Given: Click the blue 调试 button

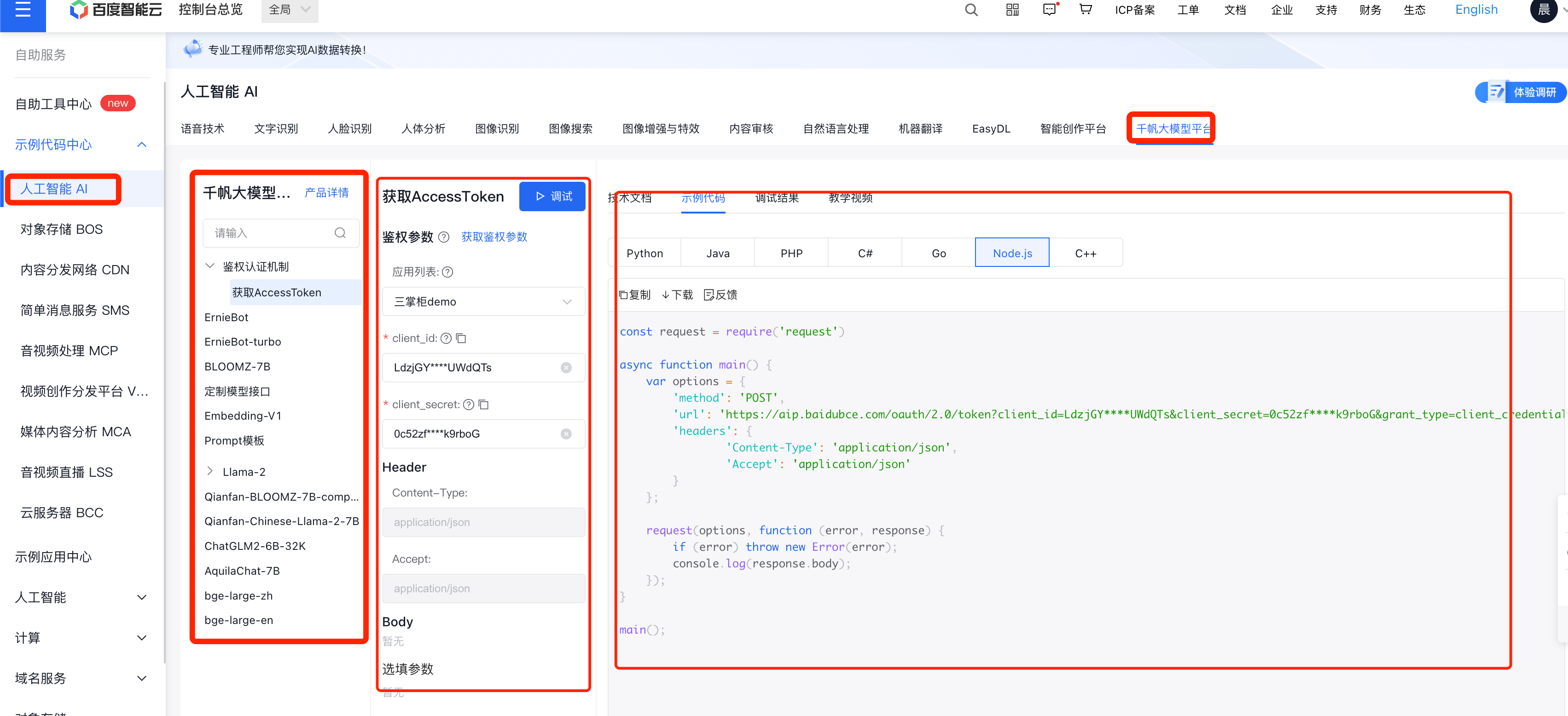Looking at the screenshot, I should click(552, 196).
